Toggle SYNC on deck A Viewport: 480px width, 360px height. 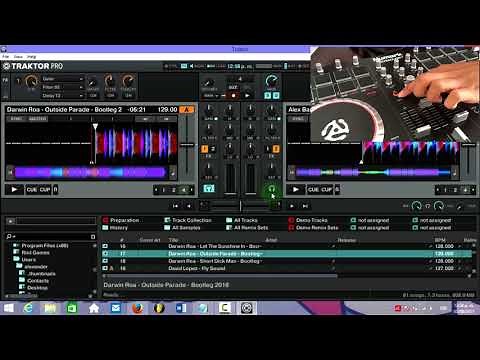[16, 119]
